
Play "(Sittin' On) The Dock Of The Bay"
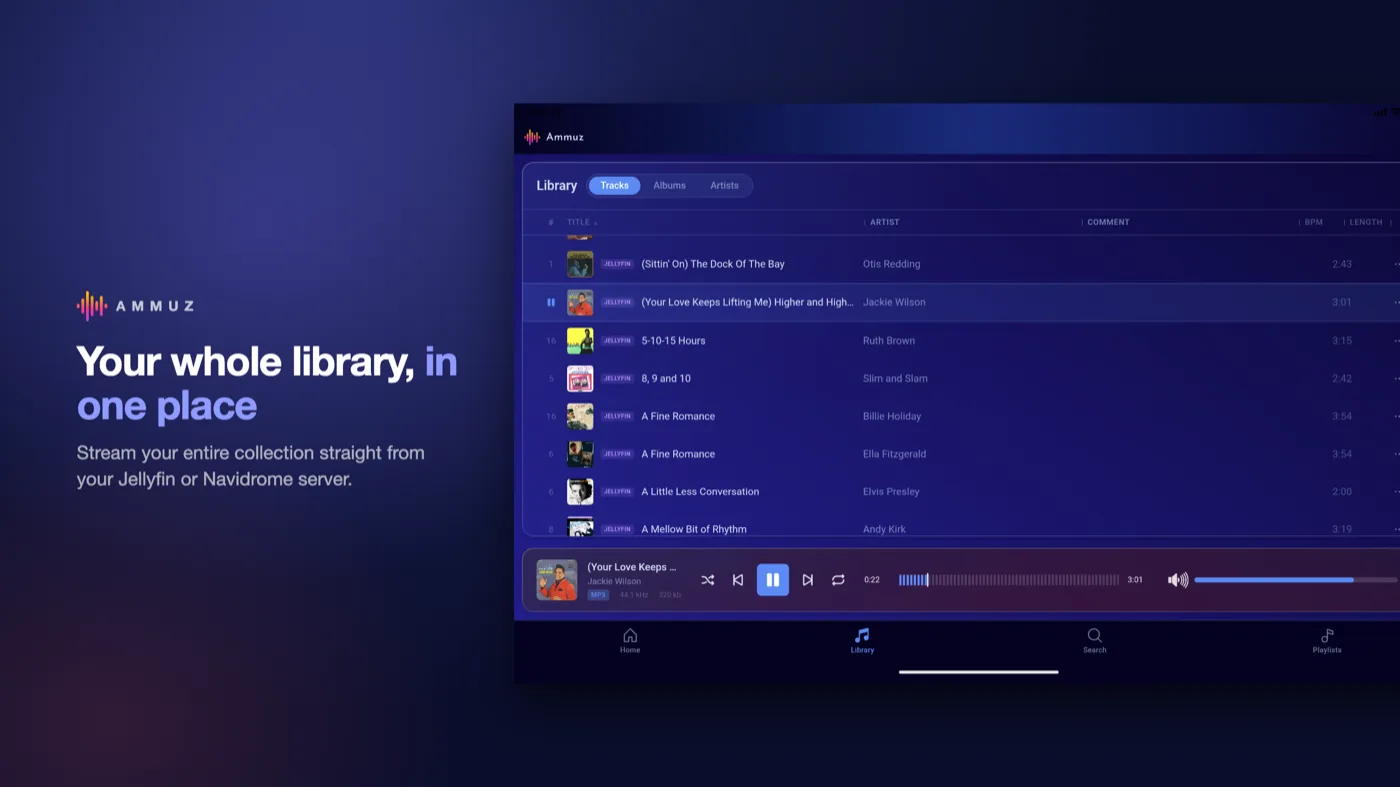click(x=712, y=264)
